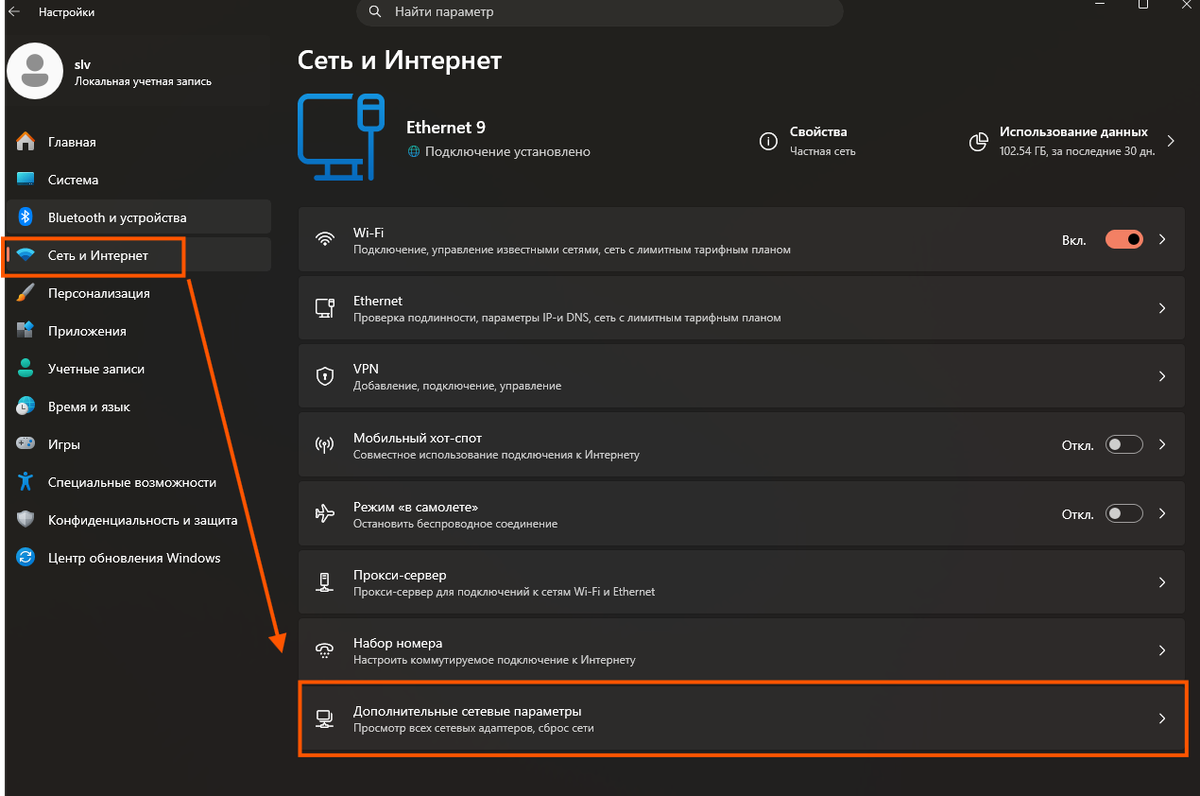Click the large Ethernet computer icon
1200x796 pixels.
(341, 138)
